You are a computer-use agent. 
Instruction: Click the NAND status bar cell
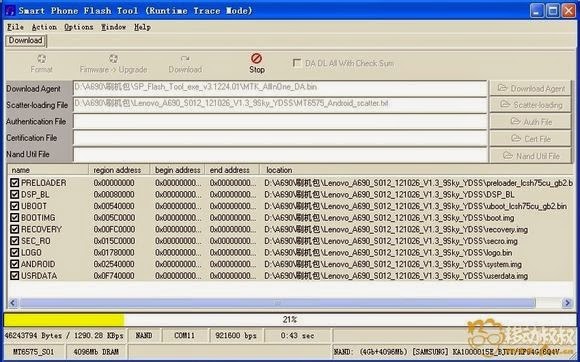144,336
